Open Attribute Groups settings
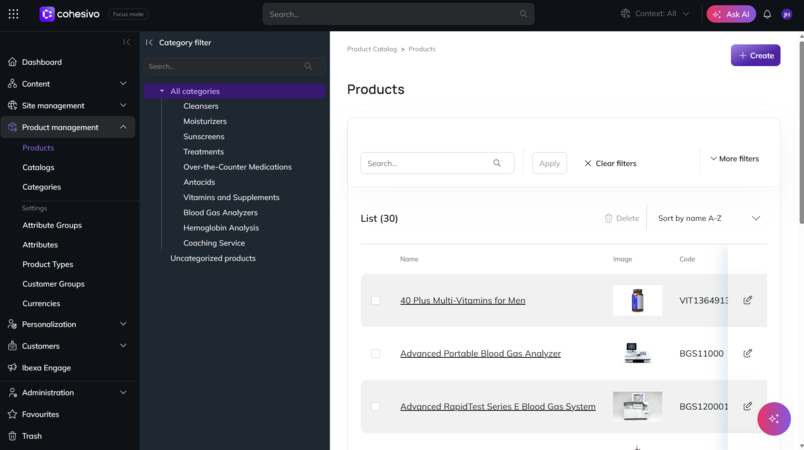 (x=52, y=225)
